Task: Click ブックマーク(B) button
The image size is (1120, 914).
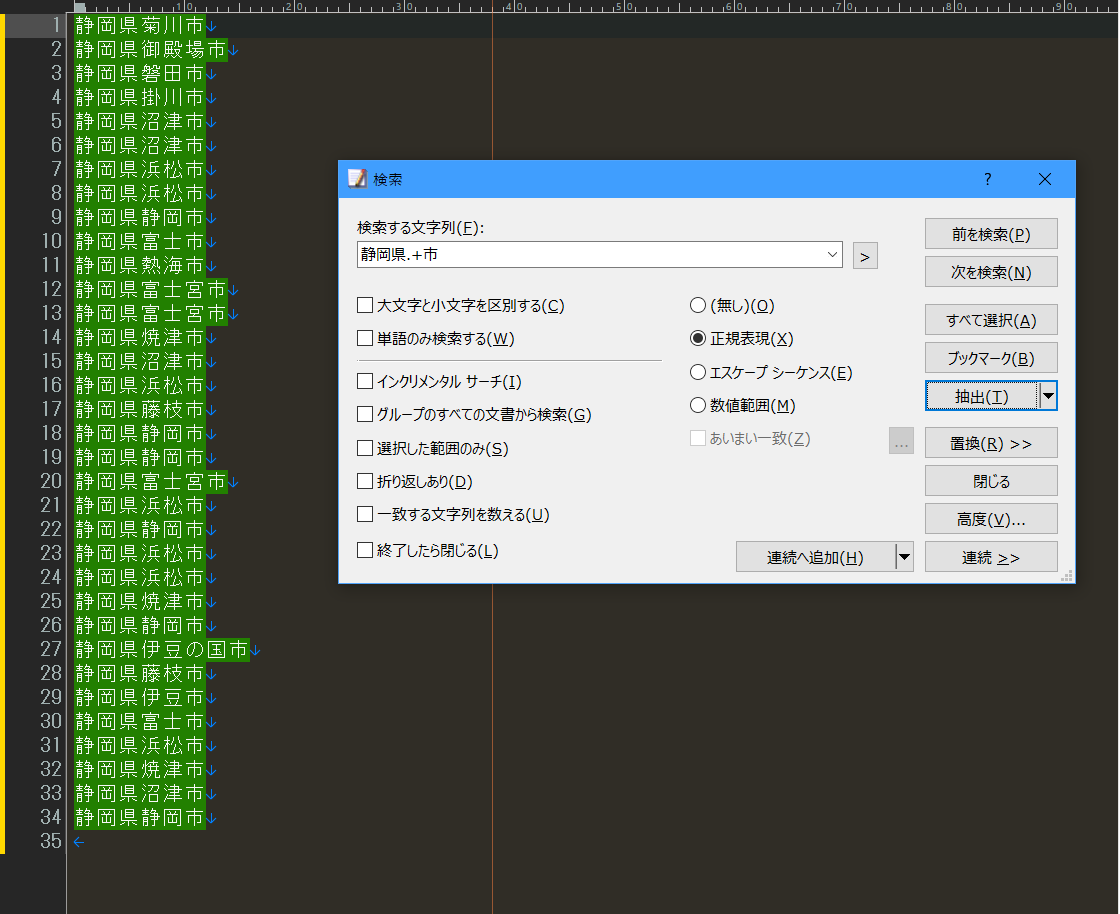Action: tap(991, 358)
